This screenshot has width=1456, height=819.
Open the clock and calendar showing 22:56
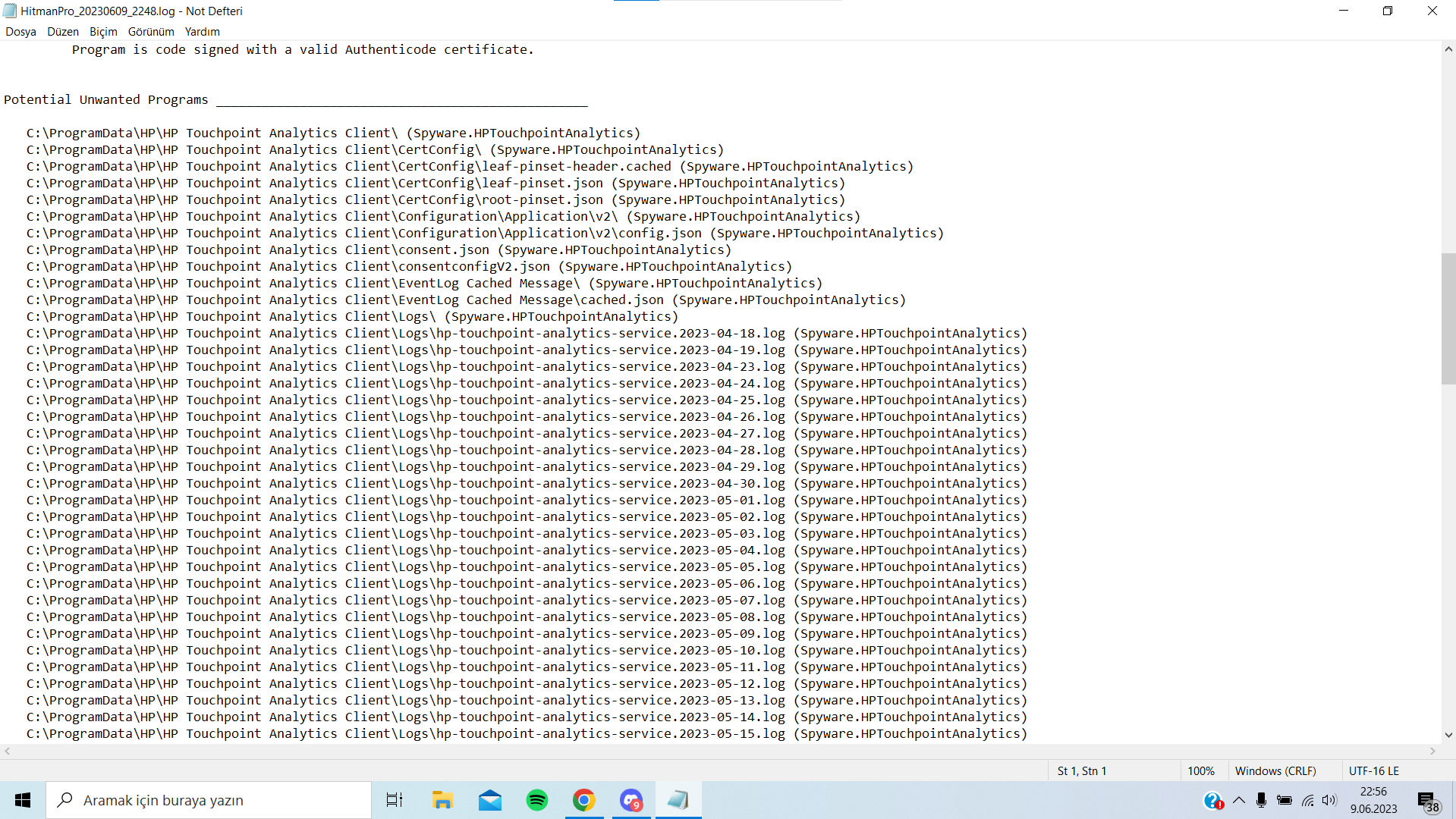1373,800
